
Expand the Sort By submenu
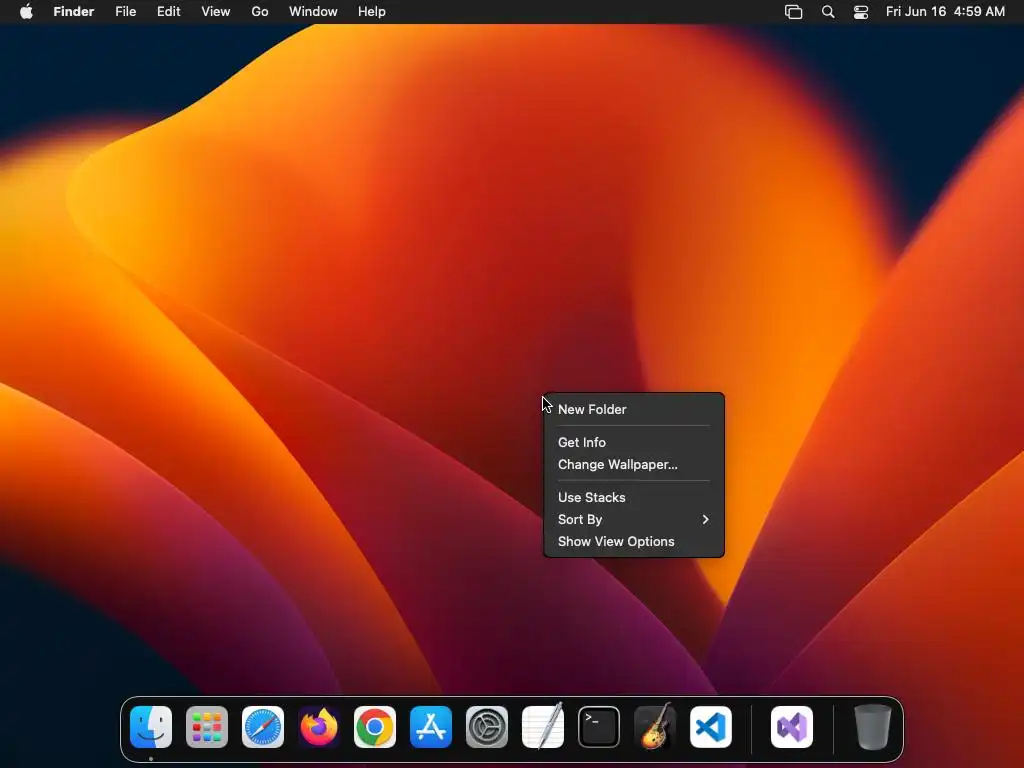pyautogui.click(x=633, y=519)
